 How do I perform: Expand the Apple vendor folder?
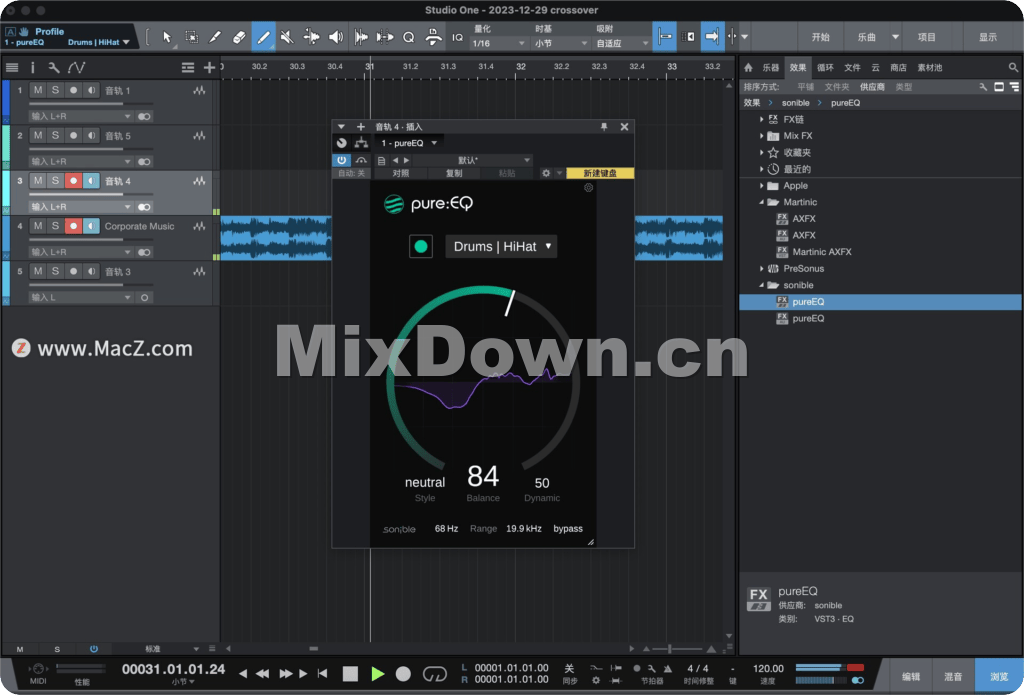(761, 186)
